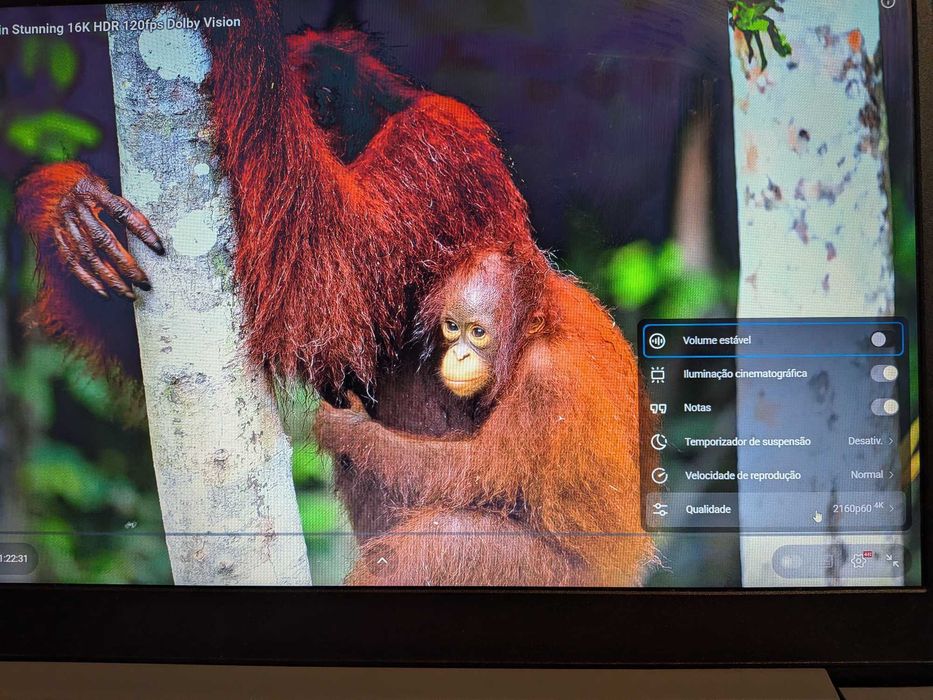Turn off Iluminação cinematográfica switch
933x700 pixels.
pyautogui.click(x=884, y=373)
